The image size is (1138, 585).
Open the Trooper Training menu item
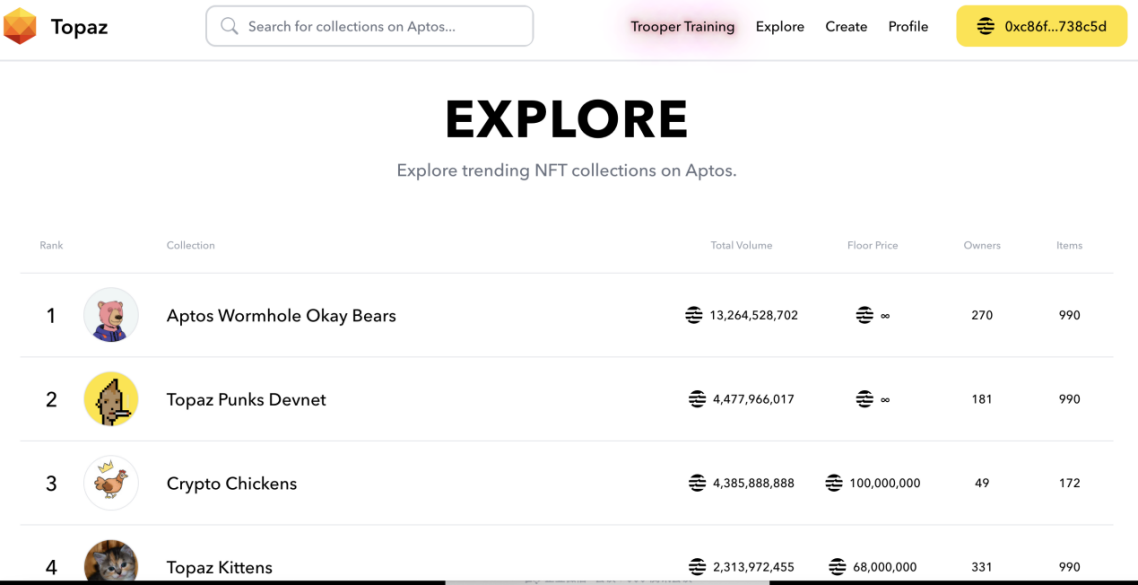click(x=682, y=27)
